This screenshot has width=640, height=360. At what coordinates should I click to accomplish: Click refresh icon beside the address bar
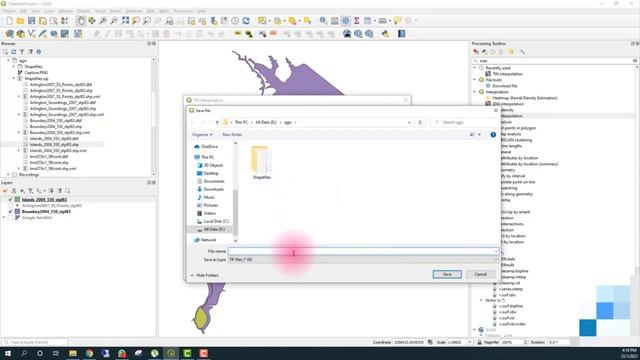coord(420,122)
